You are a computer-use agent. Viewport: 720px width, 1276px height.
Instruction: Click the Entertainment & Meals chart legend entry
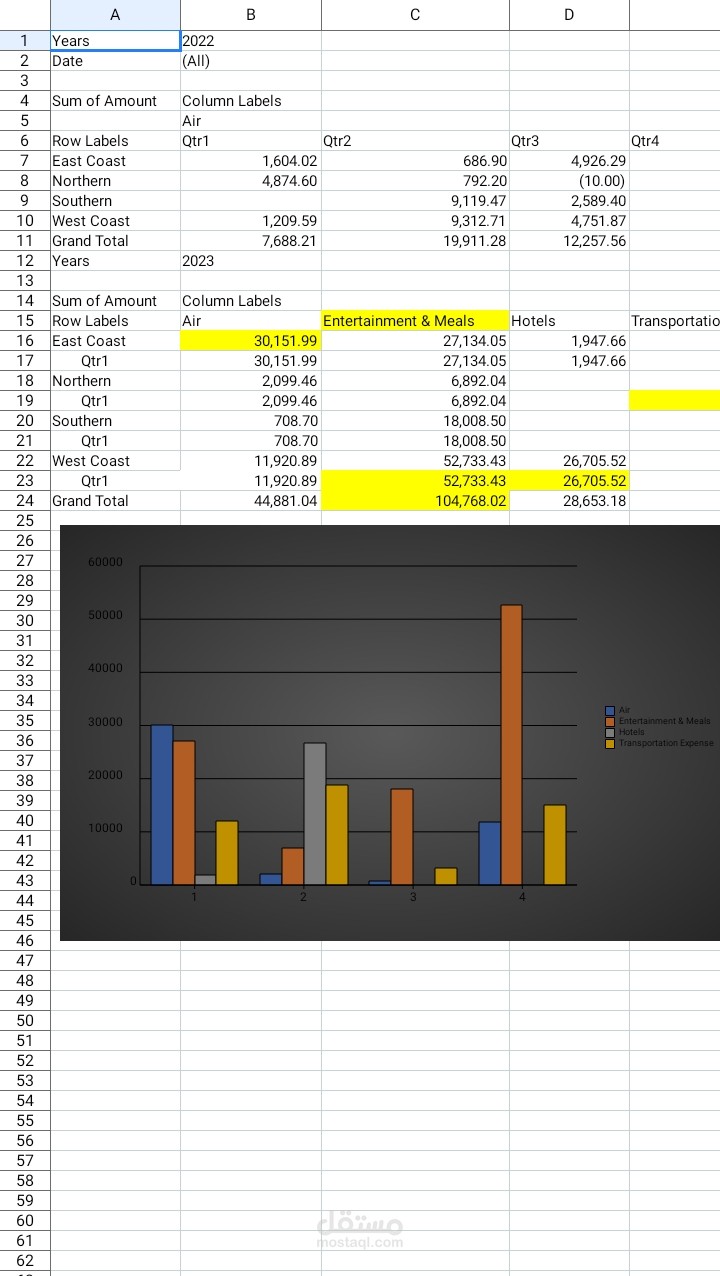[x=658, y=721]
